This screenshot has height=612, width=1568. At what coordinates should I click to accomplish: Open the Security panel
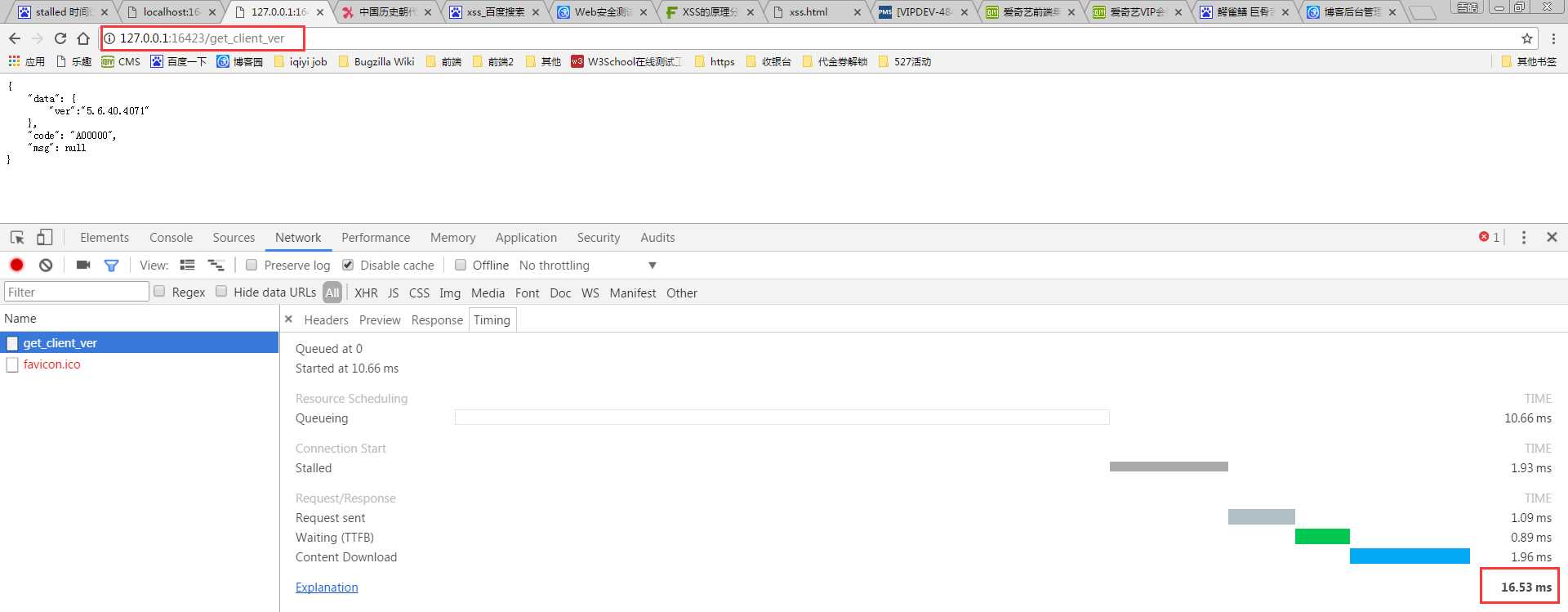tap(599, 238)
